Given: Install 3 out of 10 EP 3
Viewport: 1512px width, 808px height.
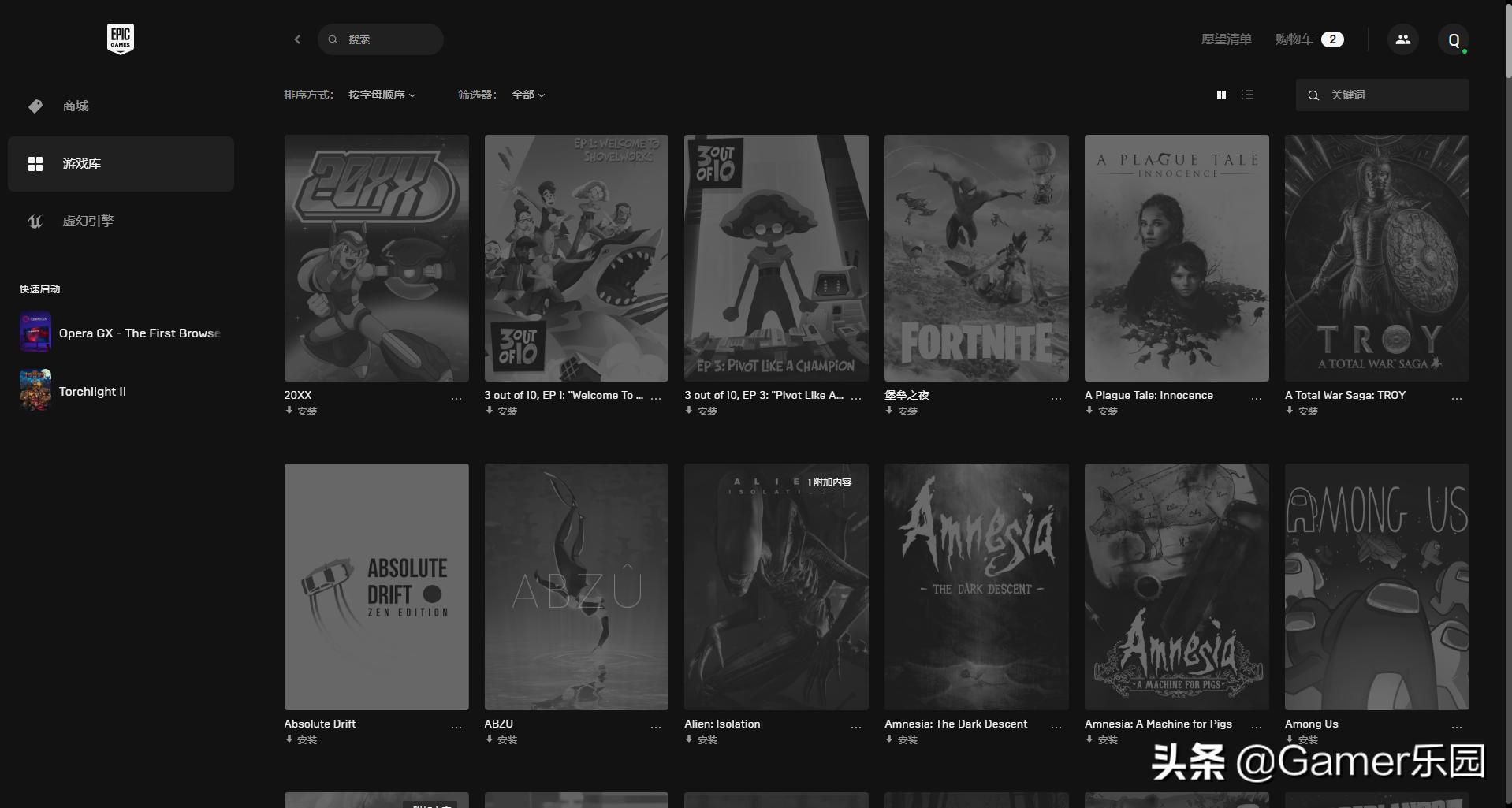Looking at the screenshot, I should (701, 411).
